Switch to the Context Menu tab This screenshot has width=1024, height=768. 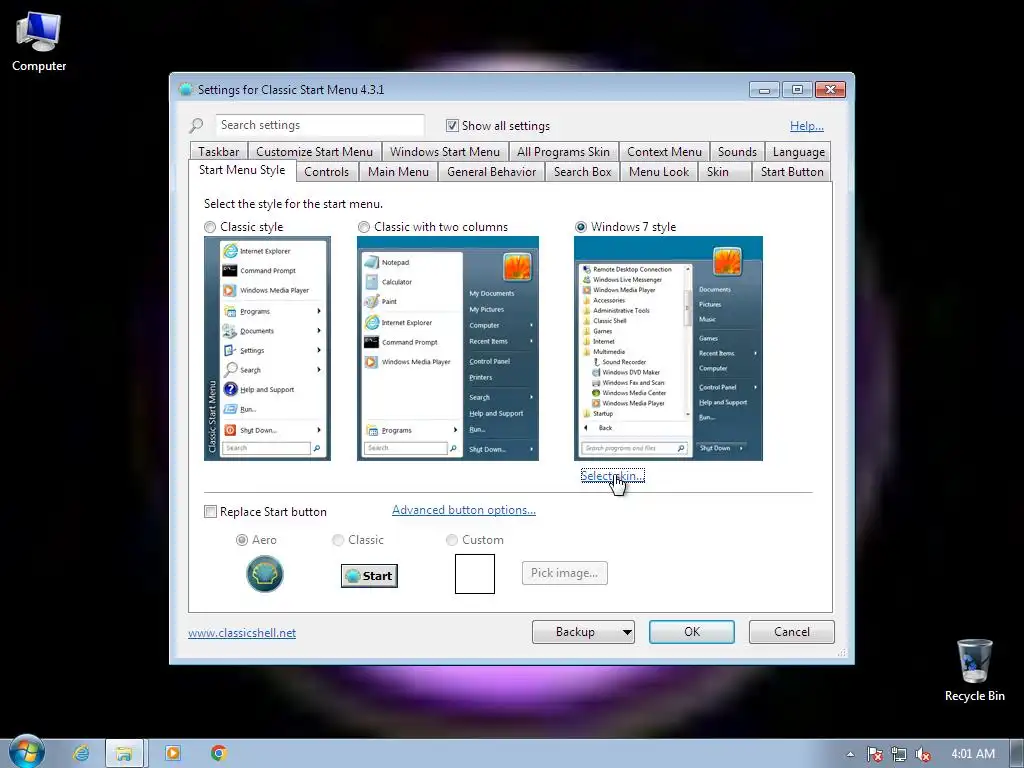click(664, 152)
